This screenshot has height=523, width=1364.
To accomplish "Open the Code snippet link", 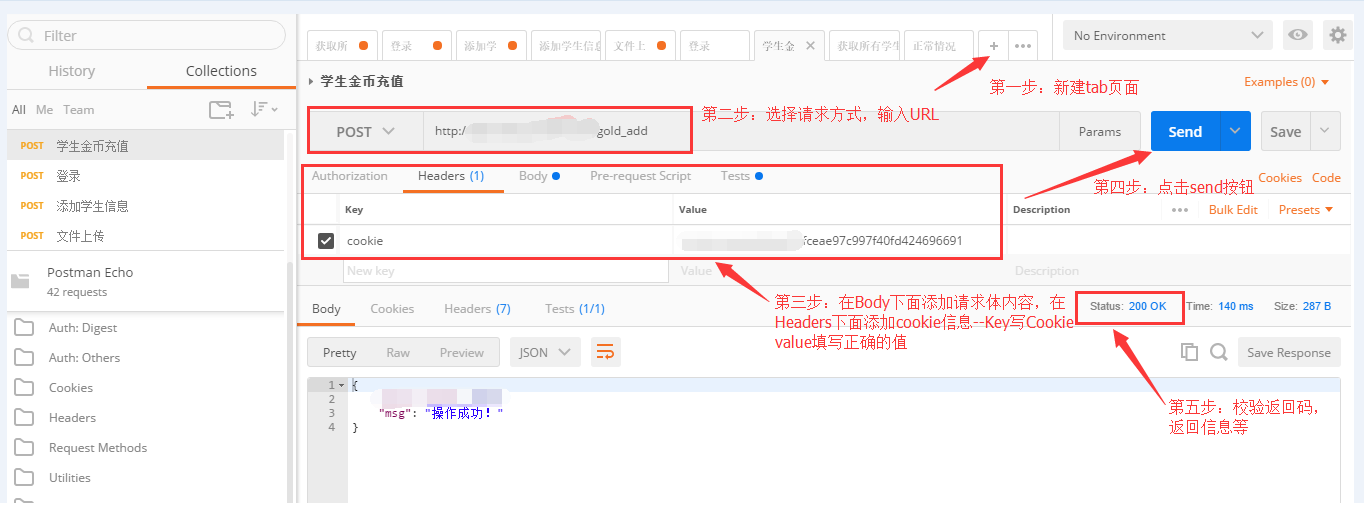I will click(1326, 178).
